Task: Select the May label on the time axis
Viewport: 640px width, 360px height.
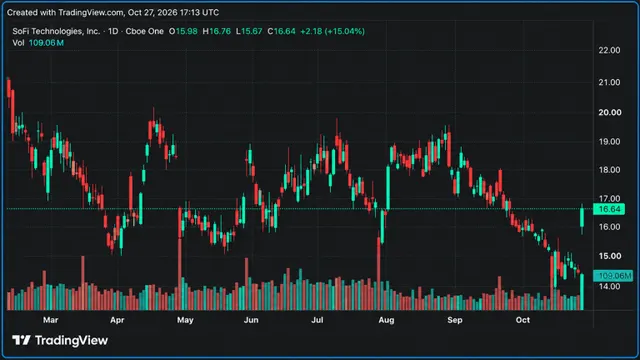Action: (185, 320)
